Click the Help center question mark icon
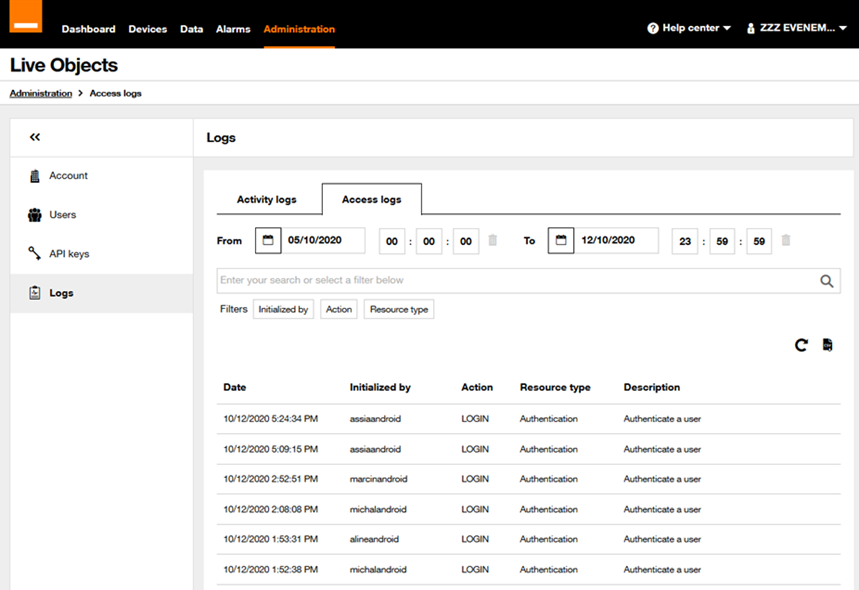This screenshot has height=590, width=859. (x=652, y=28)
